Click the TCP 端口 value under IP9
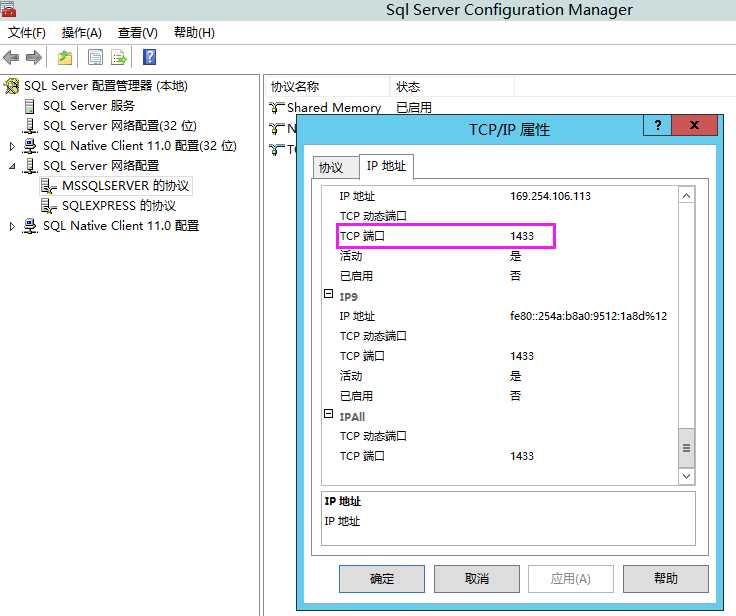Screen dimensions: 736x616 pos(522,356)
